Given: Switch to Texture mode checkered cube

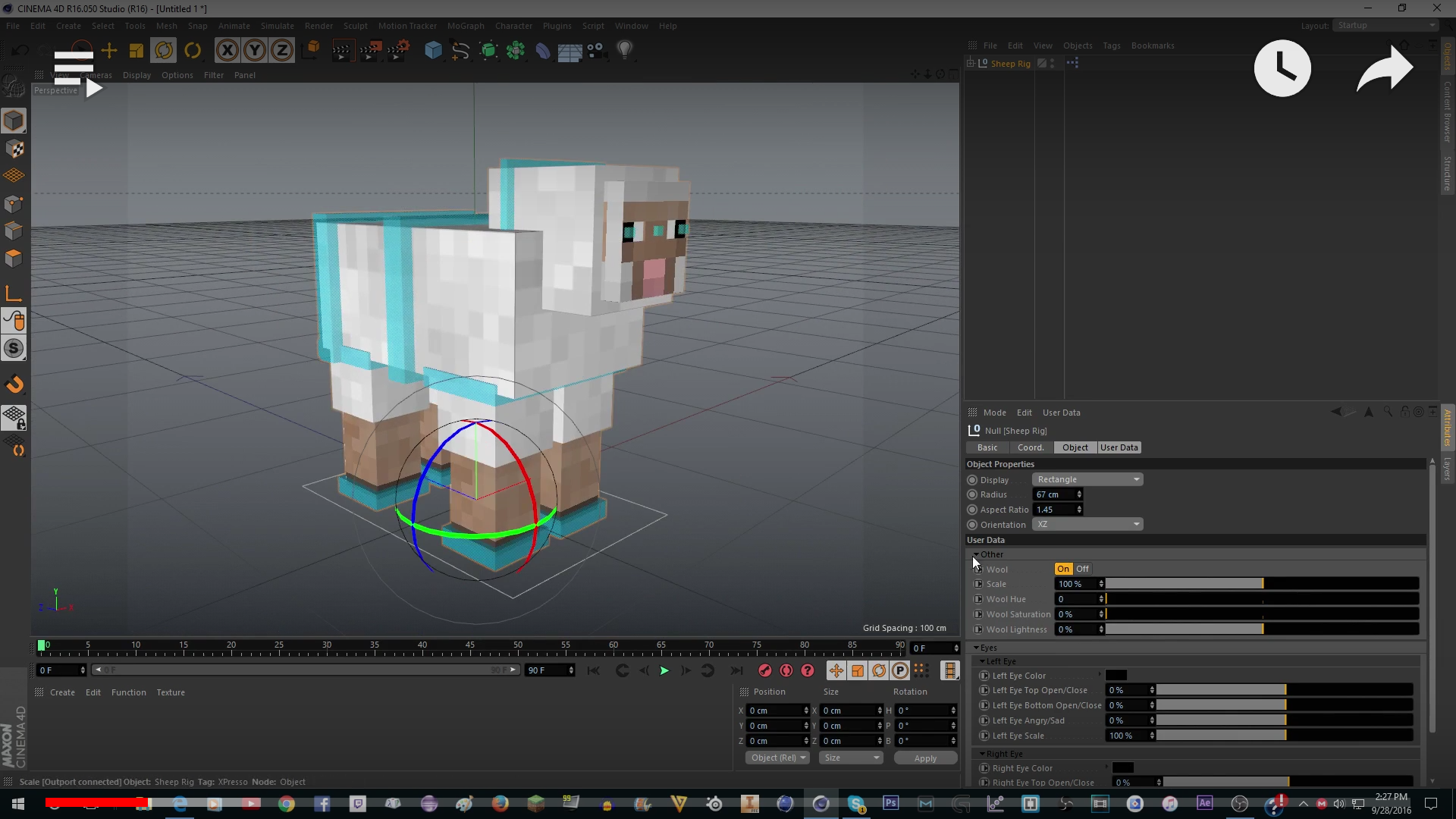Looking at the screenshot, I should point(14,149).
